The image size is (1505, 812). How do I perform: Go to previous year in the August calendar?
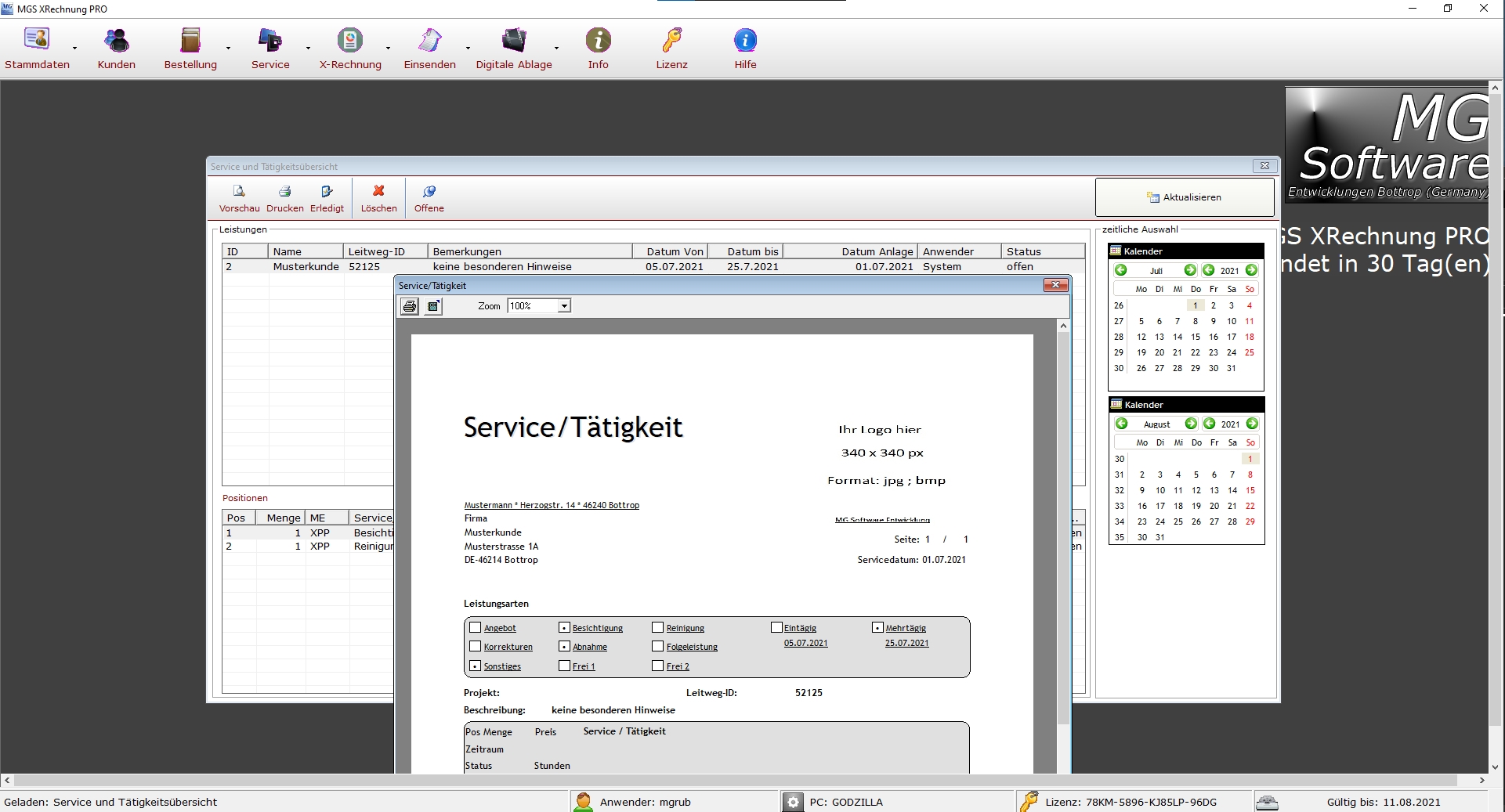pos(1210,424)
